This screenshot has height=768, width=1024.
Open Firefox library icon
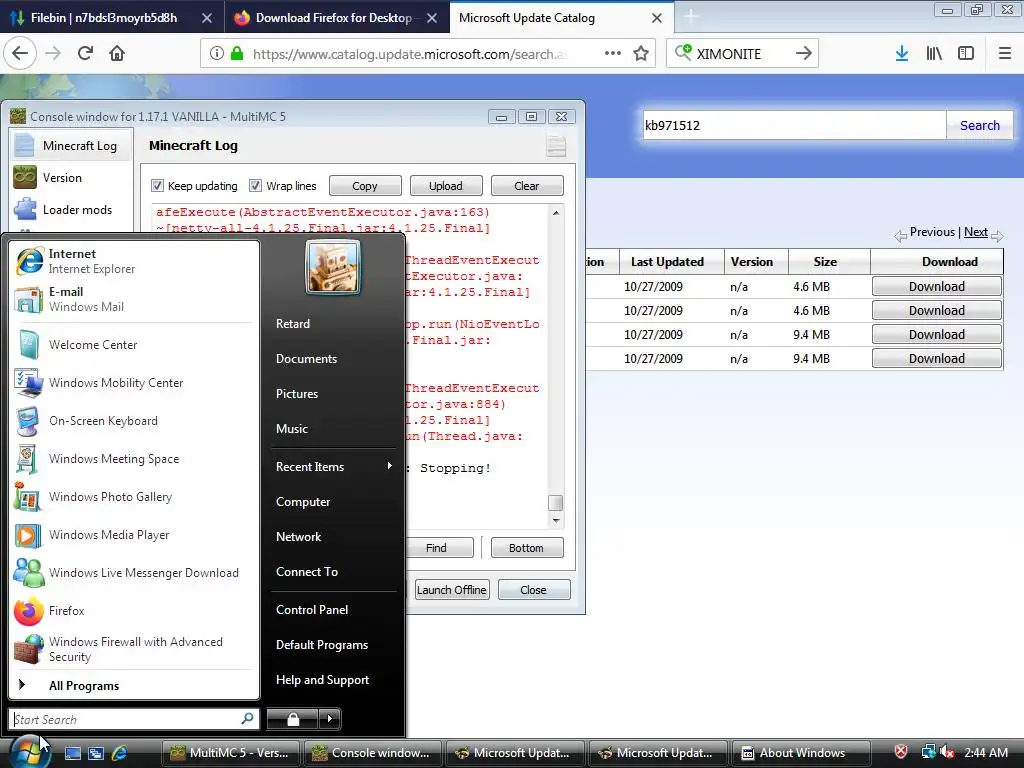[934, 54]
